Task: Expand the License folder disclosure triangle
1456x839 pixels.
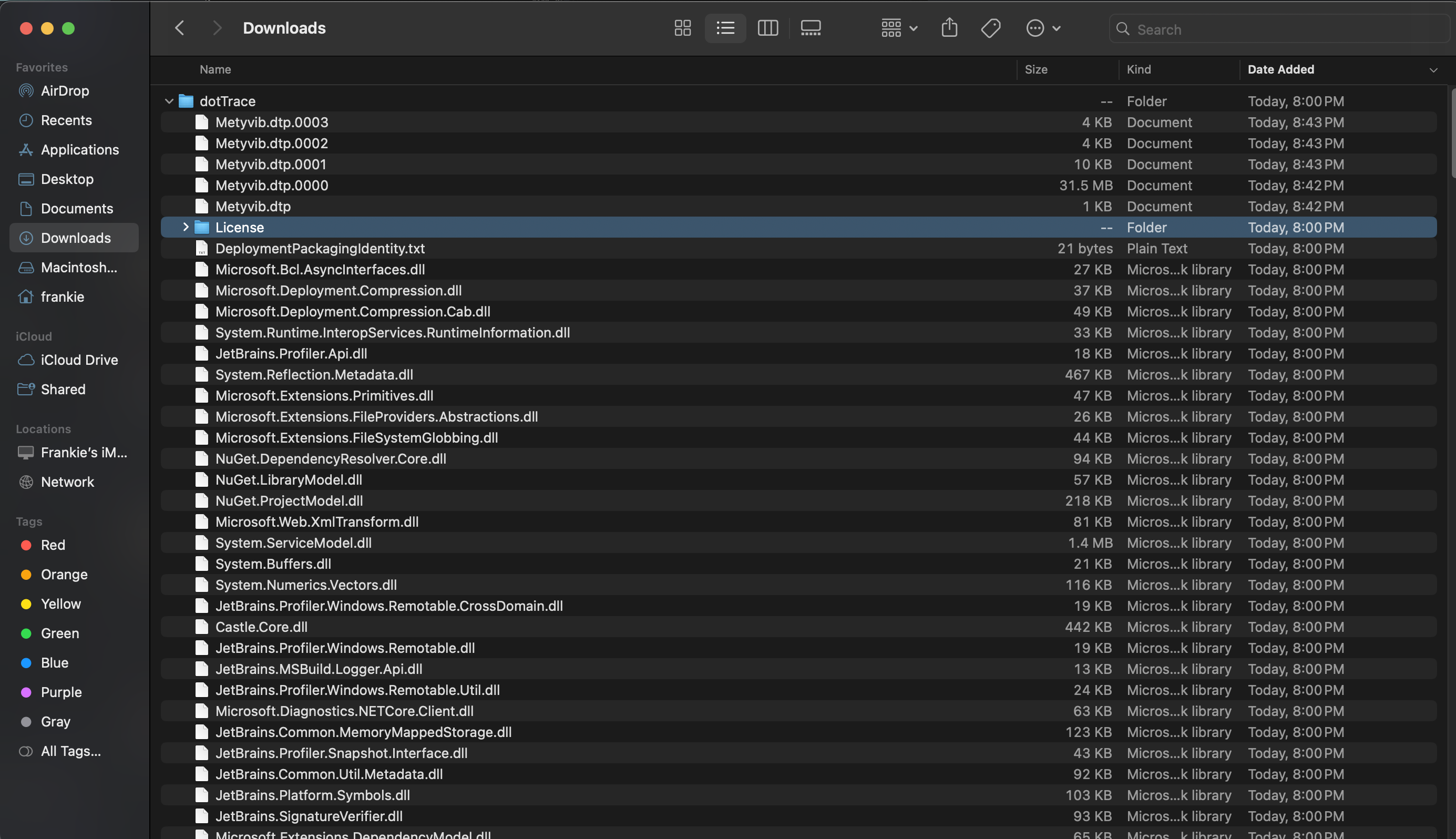Action: click(185, 227)
